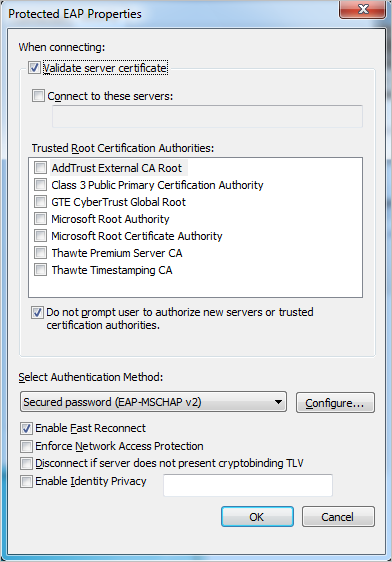392x562 pixels.
Task: Enable Connect to these servers checkbox
Action: tap(38, 96)
